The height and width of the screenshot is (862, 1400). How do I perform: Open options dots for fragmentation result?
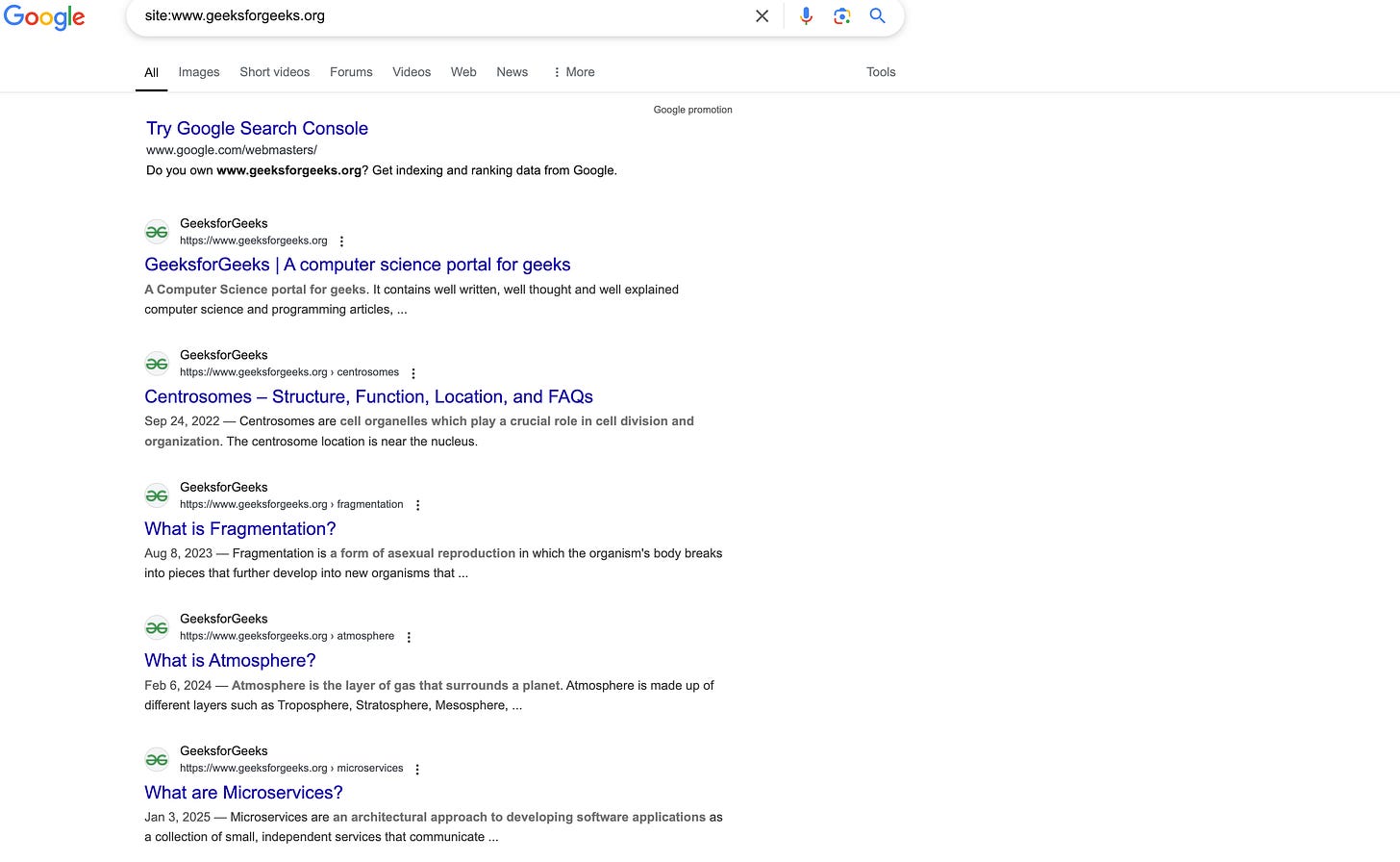[x=417, y=505]
